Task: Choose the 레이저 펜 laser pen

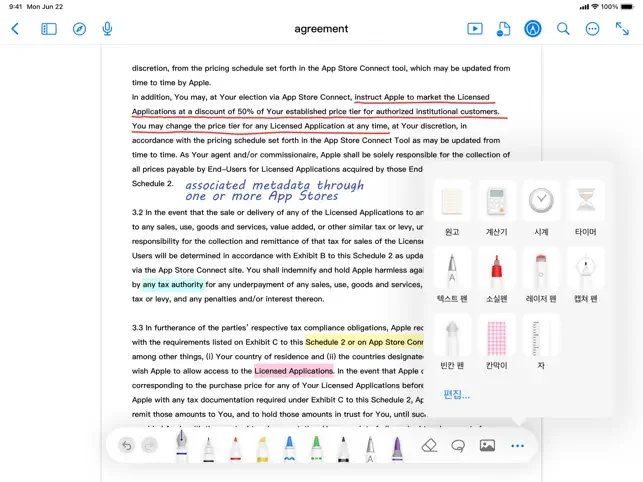Action: pyautogui.click(x=541, y=276)
